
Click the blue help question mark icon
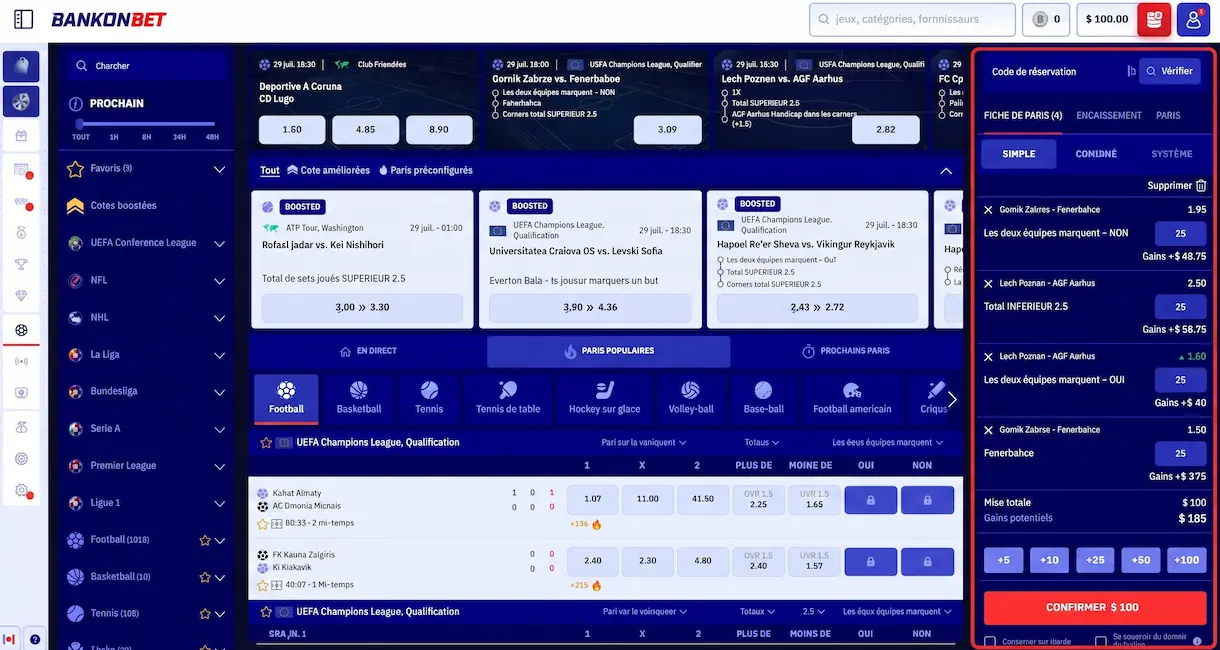(34, 639)
